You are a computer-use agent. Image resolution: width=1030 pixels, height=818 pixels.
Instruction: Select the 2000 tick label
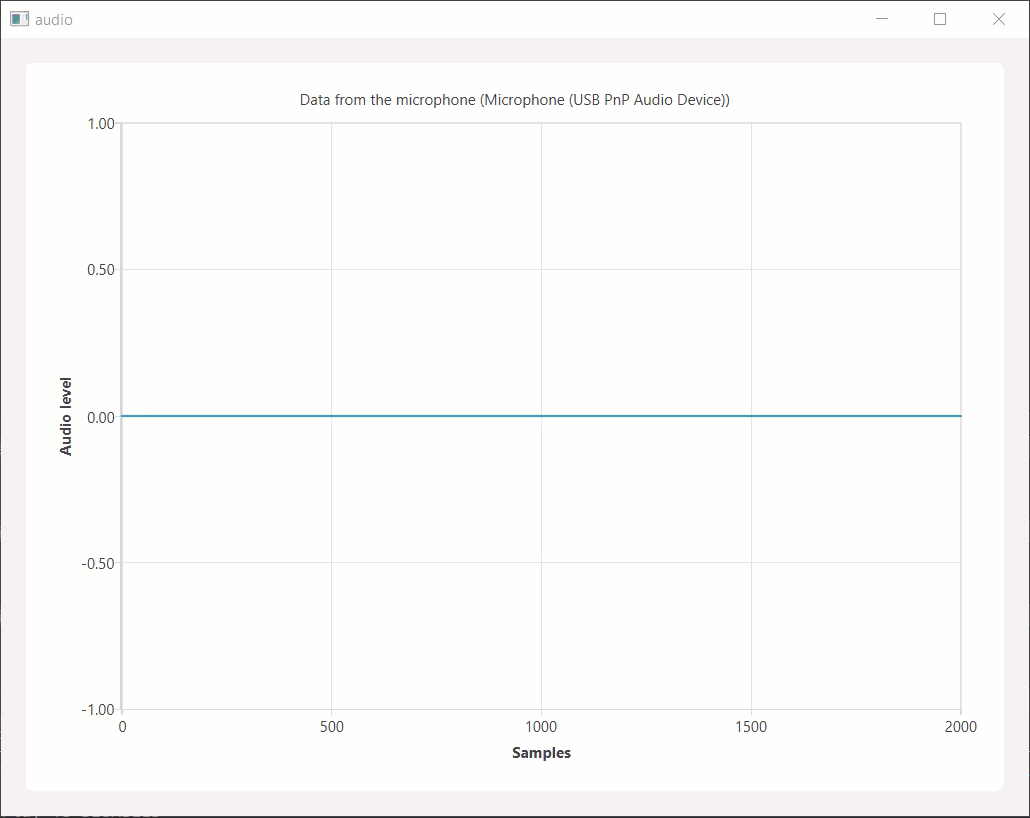click(962, 727)
